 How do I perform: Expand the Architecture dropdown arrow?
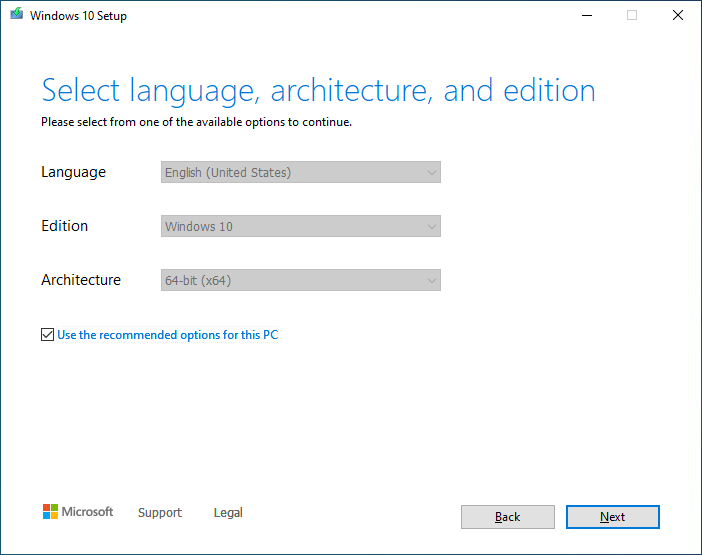[x=431, y=281]
